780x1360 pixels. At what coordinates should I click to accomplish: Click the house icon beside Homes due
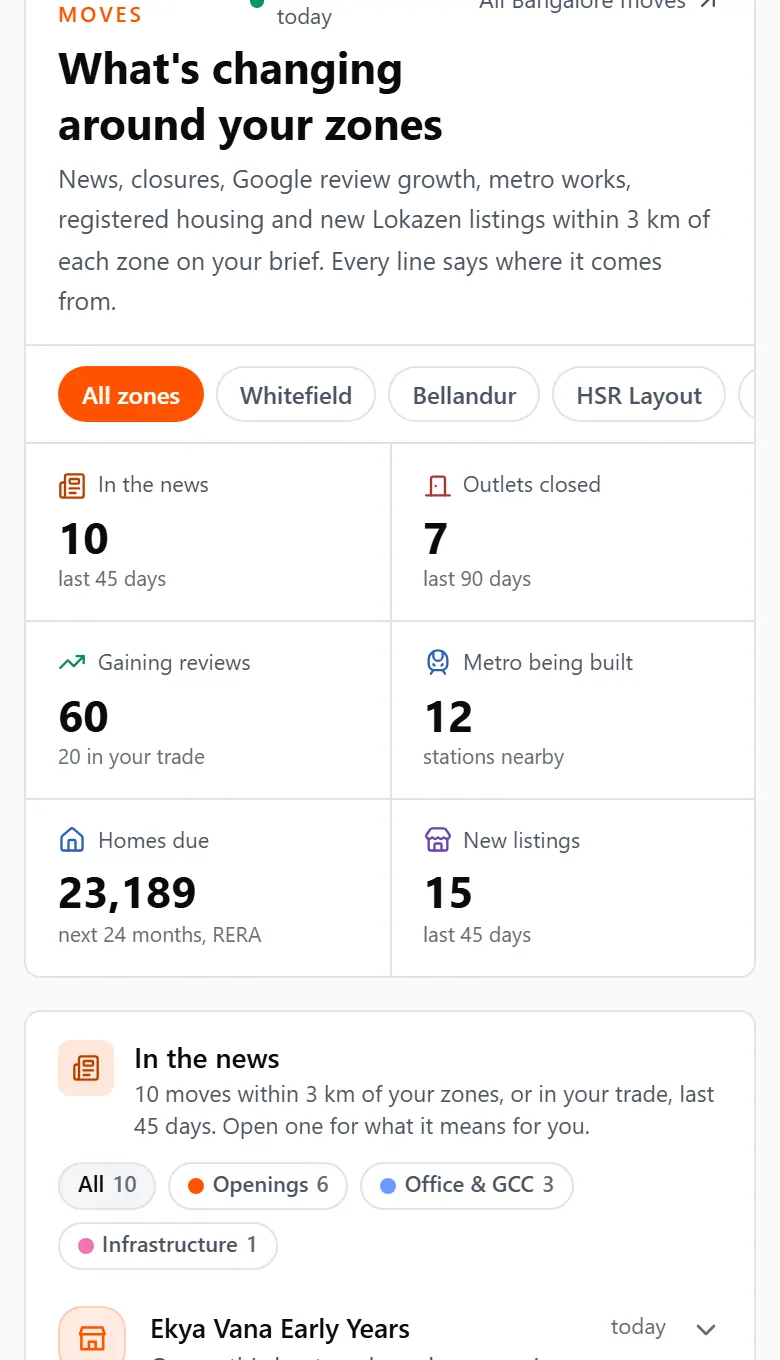click(x=72, y=841)
